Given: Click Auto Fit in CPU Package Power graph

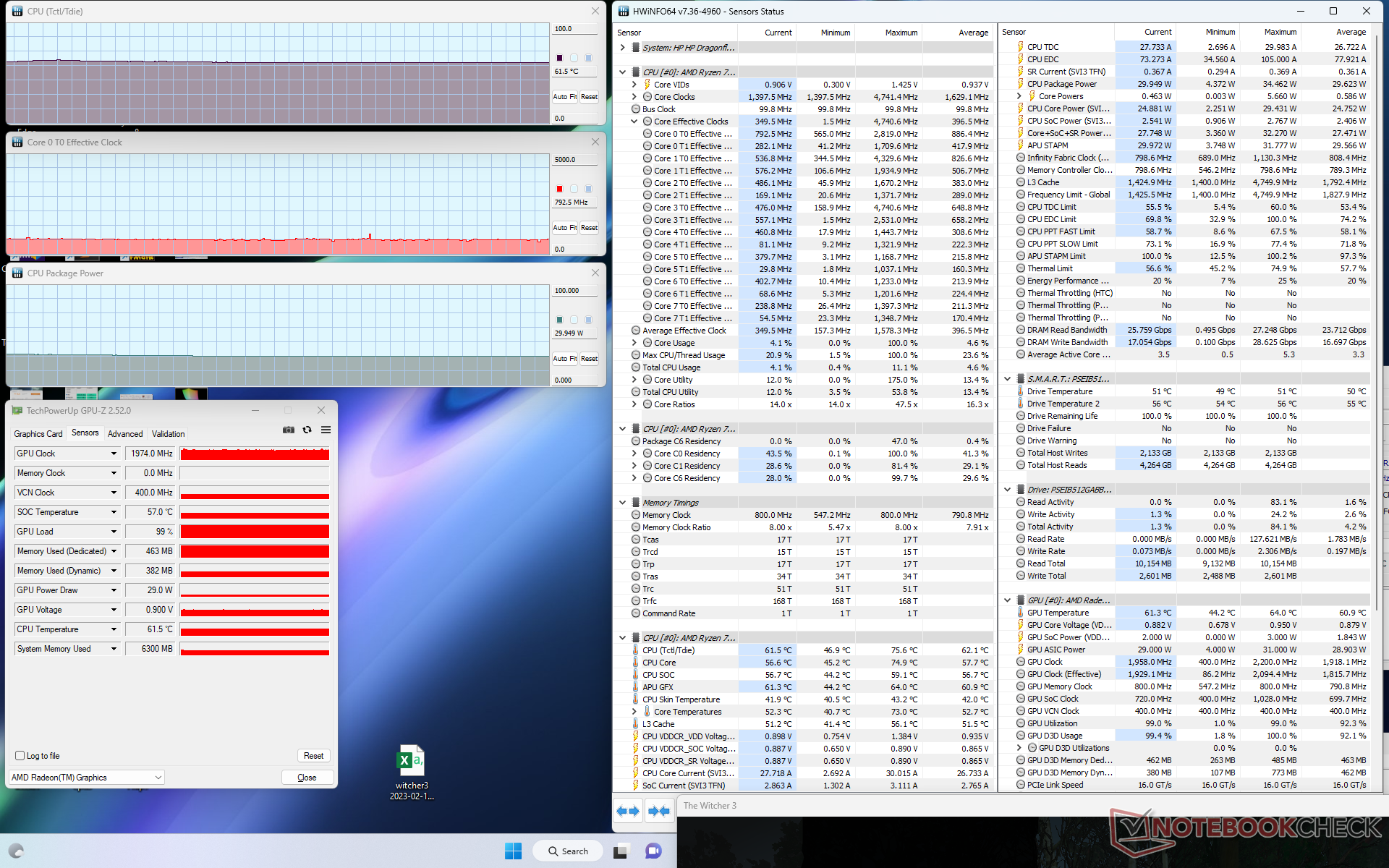Looking at the screenshot, I should [564, 359].
